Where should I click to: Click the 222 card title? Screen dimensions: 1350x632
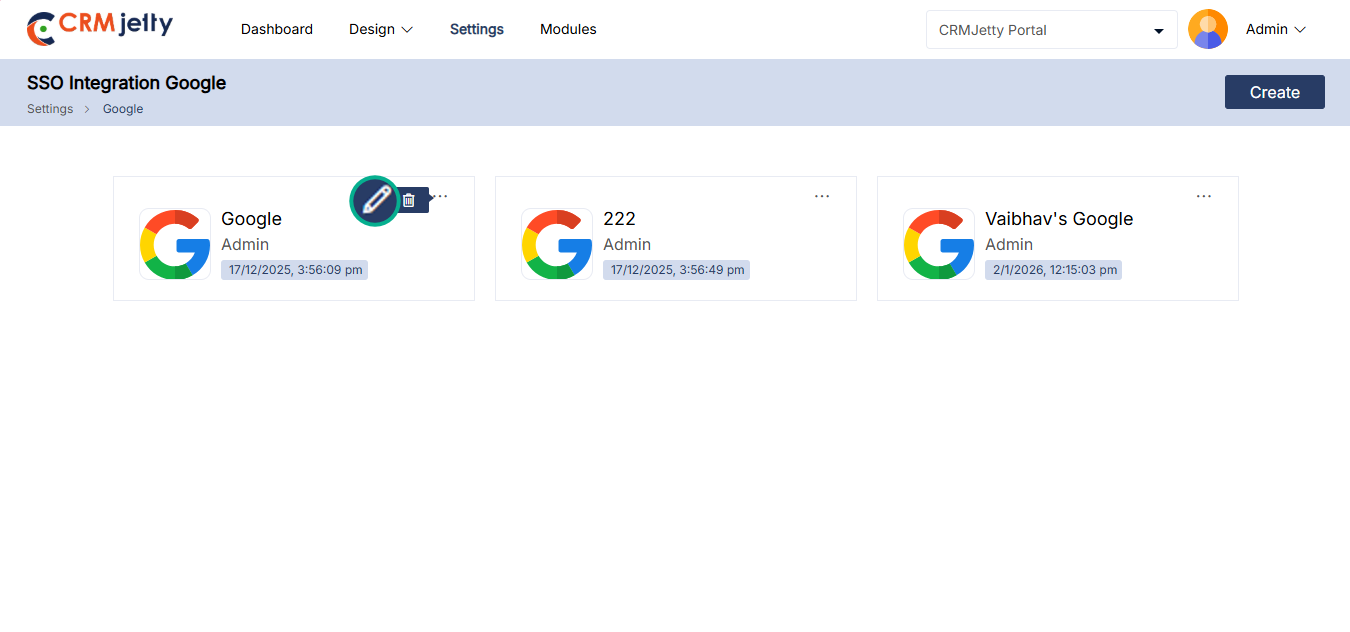click(619, 219)
